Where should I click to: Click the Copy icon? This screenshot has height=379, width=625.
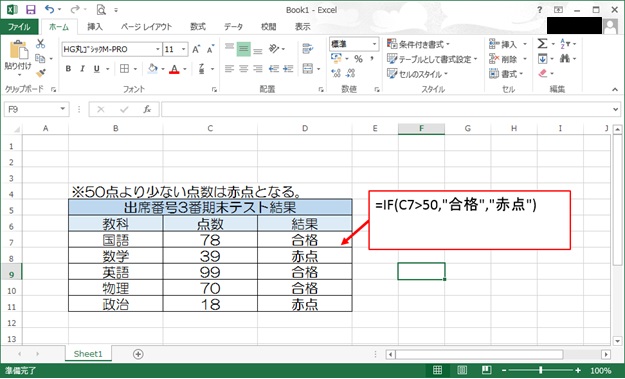(x=40, y=59)
